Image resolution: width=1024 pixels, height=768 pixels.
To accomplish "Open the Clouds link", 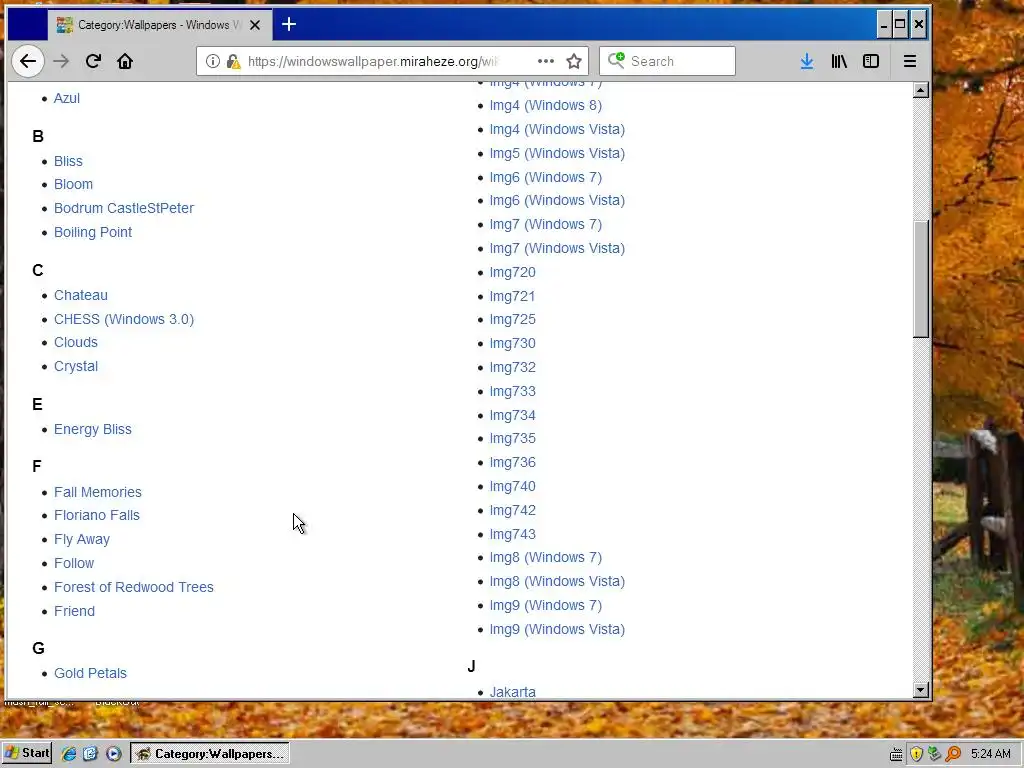I will 76,342.
